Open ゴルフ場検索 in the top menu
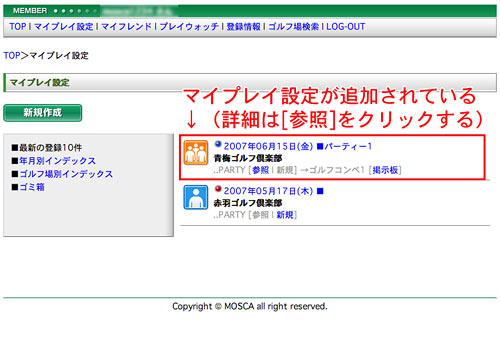The width and height of the screenshot is (500, 362). (293, 27)
